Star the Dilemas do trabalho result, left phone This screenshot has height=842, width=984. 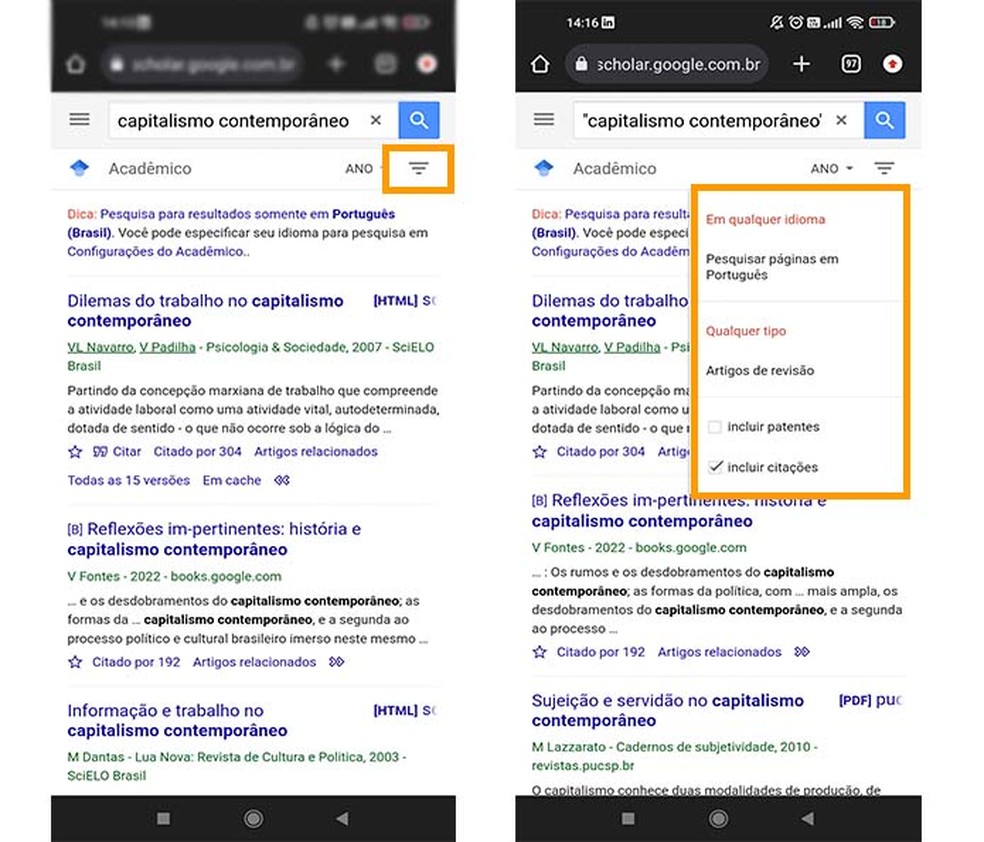pos(75,452)
